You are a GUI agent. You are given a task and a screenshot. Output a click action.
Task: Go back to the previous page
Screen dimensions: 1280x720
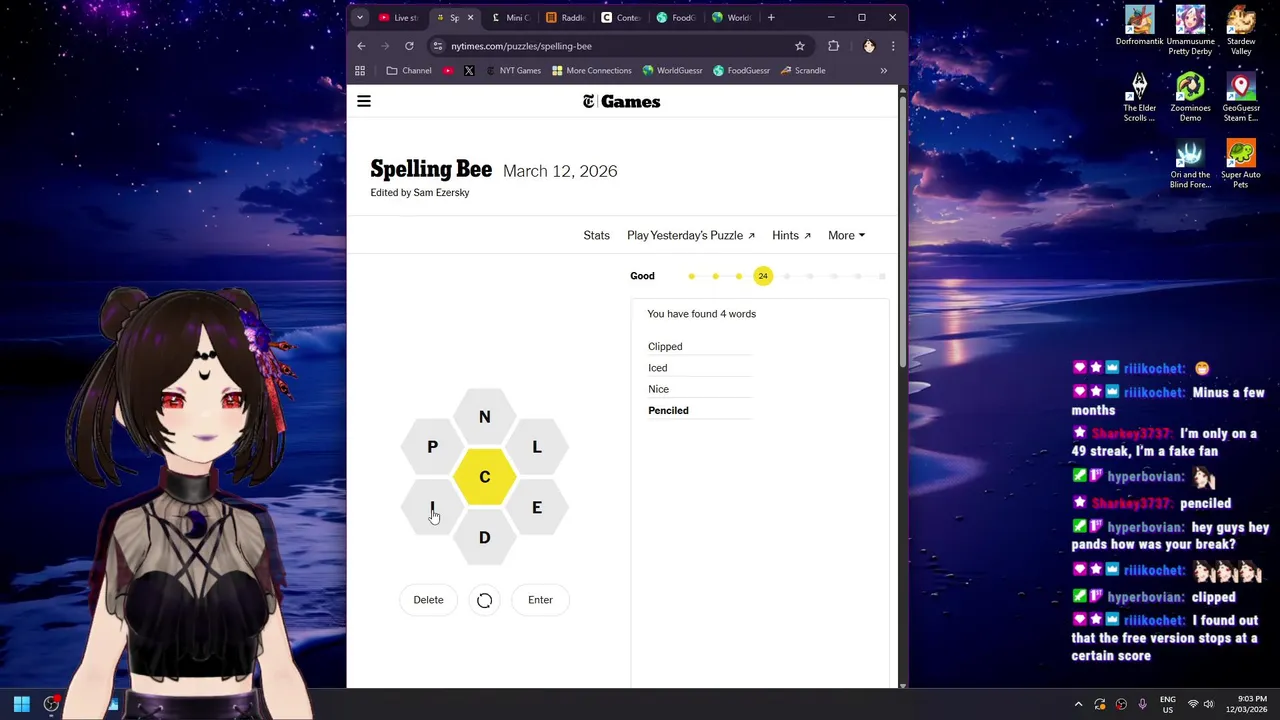pos(361,46)
